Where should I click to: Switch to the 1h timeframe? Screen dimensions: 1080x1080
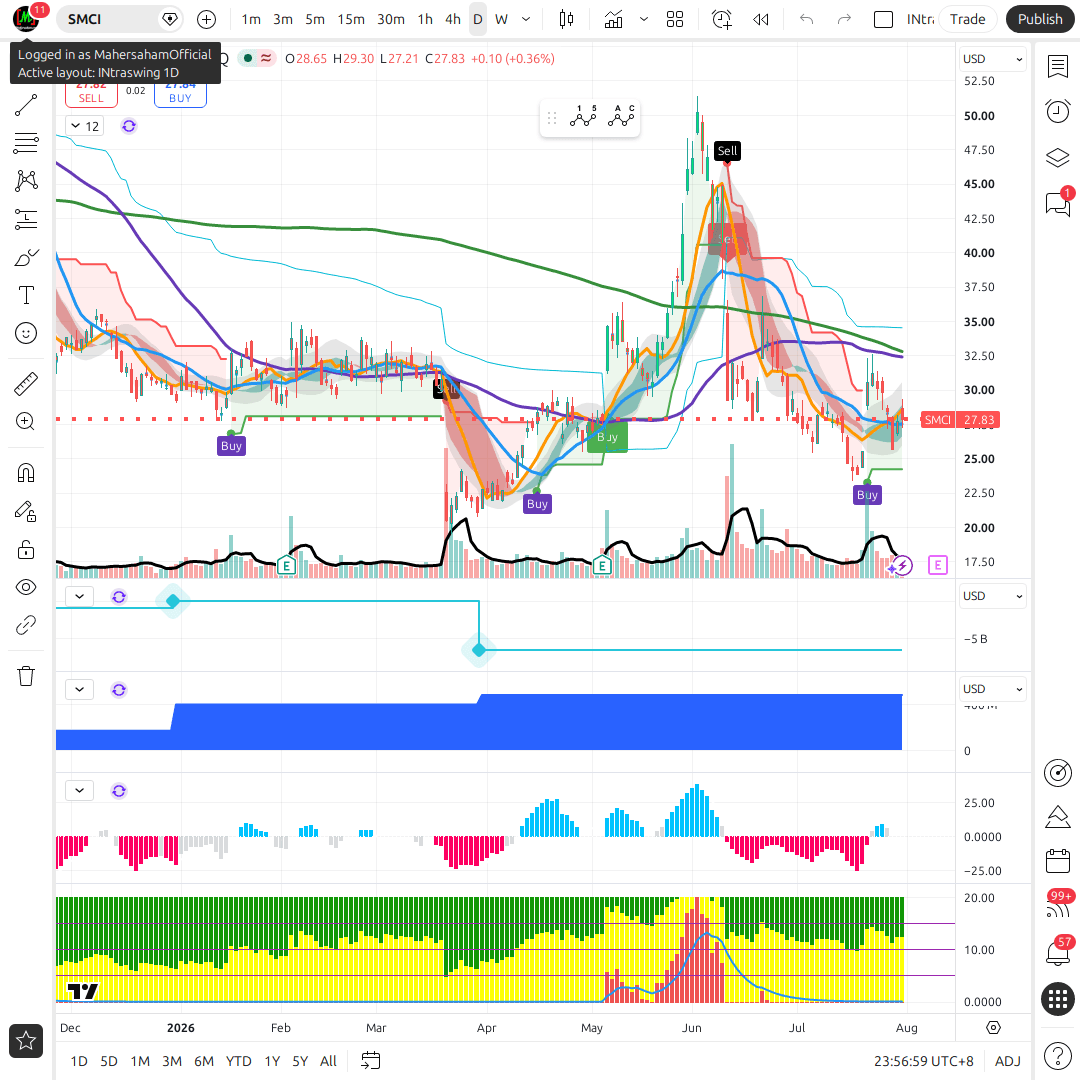coord(425,19)
